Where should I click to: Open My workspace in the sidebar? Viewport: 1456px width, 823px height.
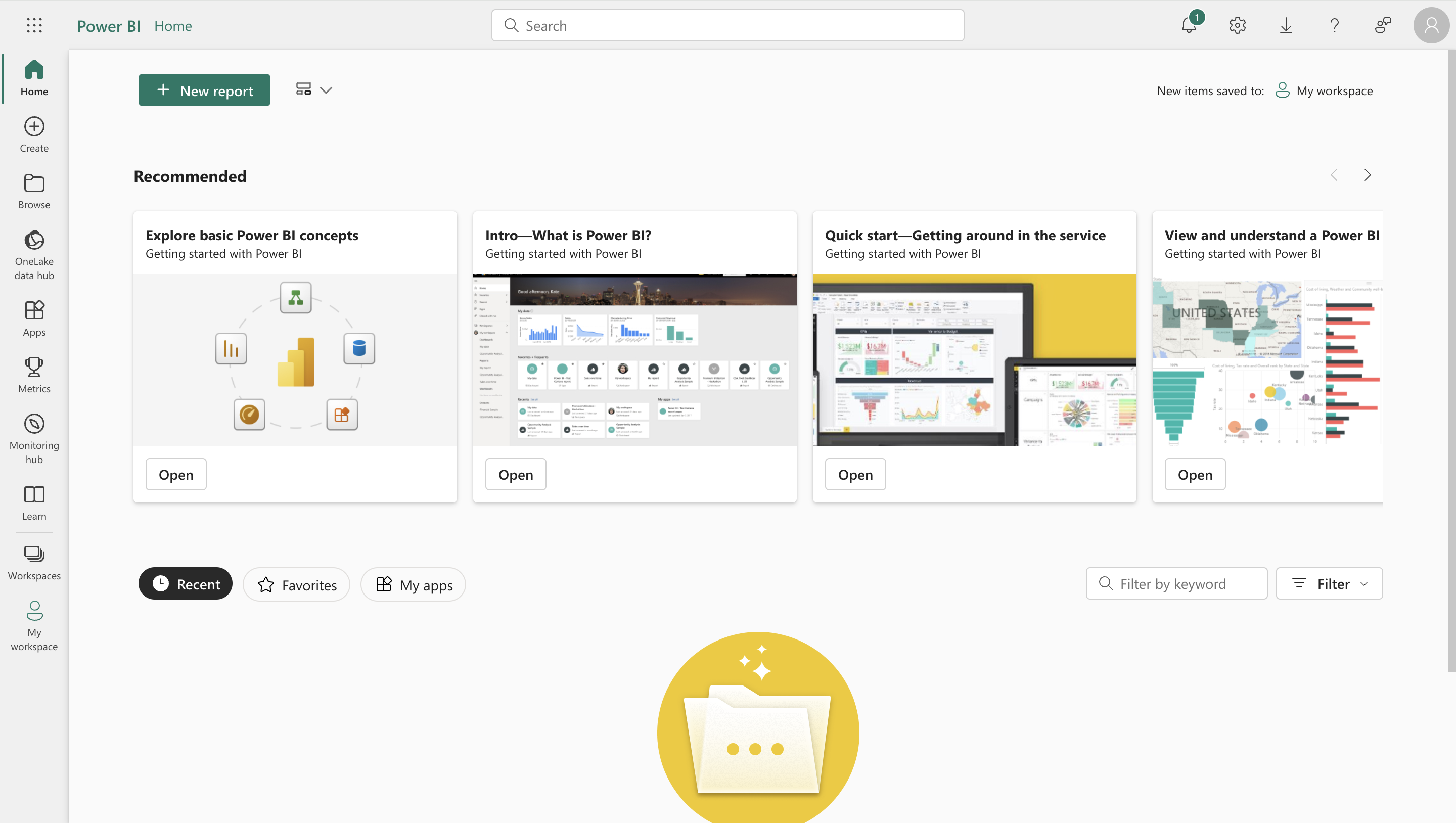[x=34, y=626]
